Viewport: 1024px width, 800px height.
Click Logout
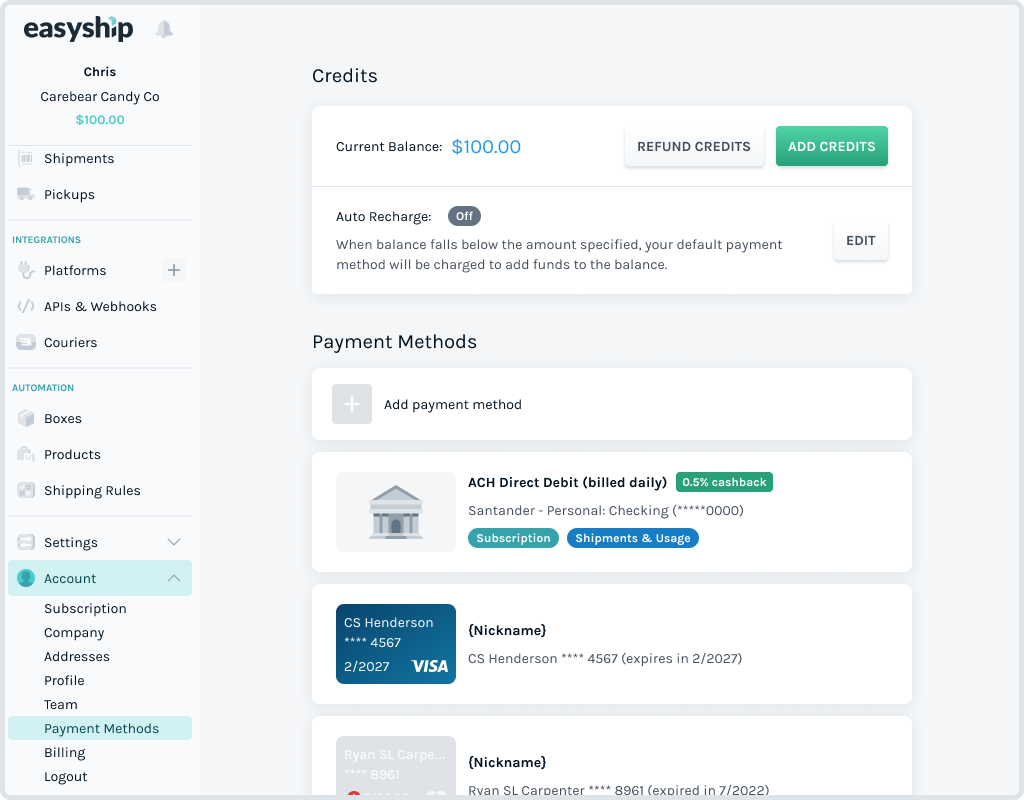[65, 776]
